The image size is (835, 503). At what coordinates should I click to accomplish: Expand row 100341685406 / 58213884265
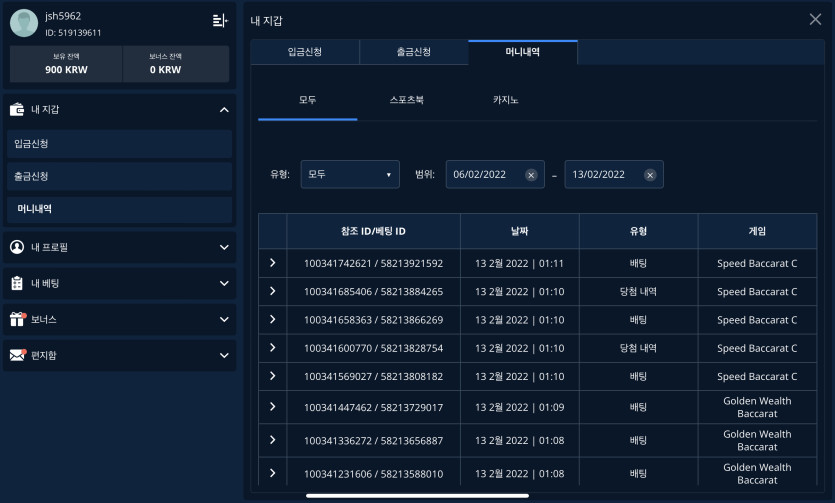click(x=273, y=291)
